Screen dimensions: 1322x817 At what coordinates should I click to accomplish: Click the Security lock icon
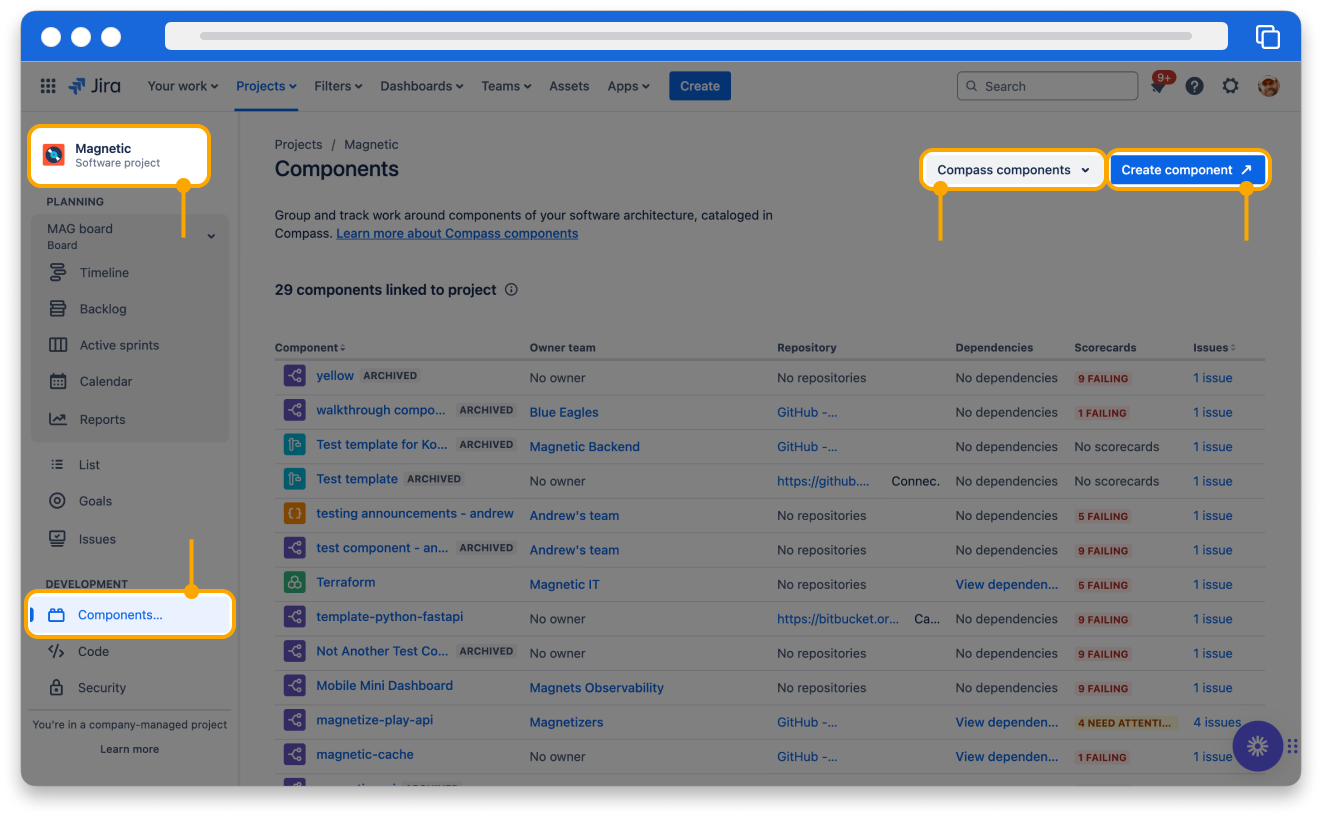(57, 687)
